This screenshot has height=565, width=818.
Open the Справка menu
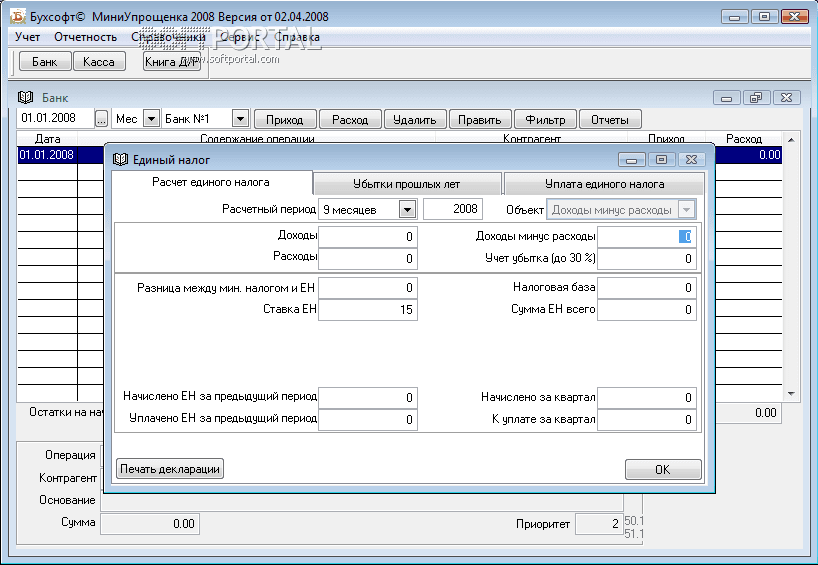[x=297, y=37]
